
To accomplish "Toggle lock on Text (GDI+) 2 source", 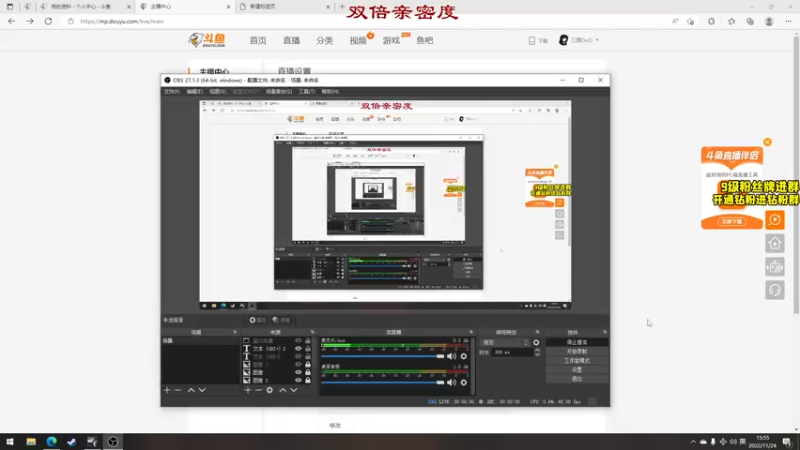I will 308,348.
